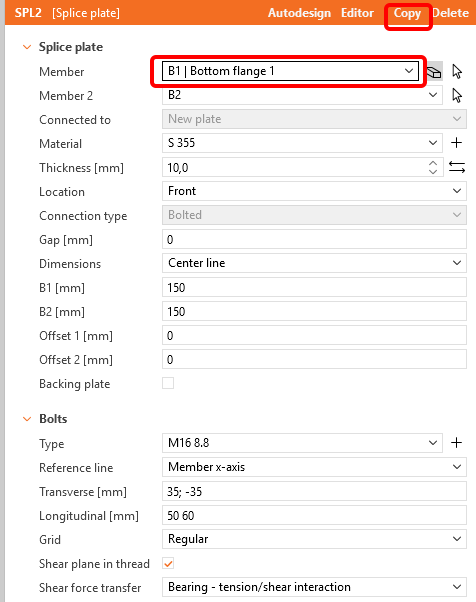Enable the Backing plate checkbox

coord(168,383)
